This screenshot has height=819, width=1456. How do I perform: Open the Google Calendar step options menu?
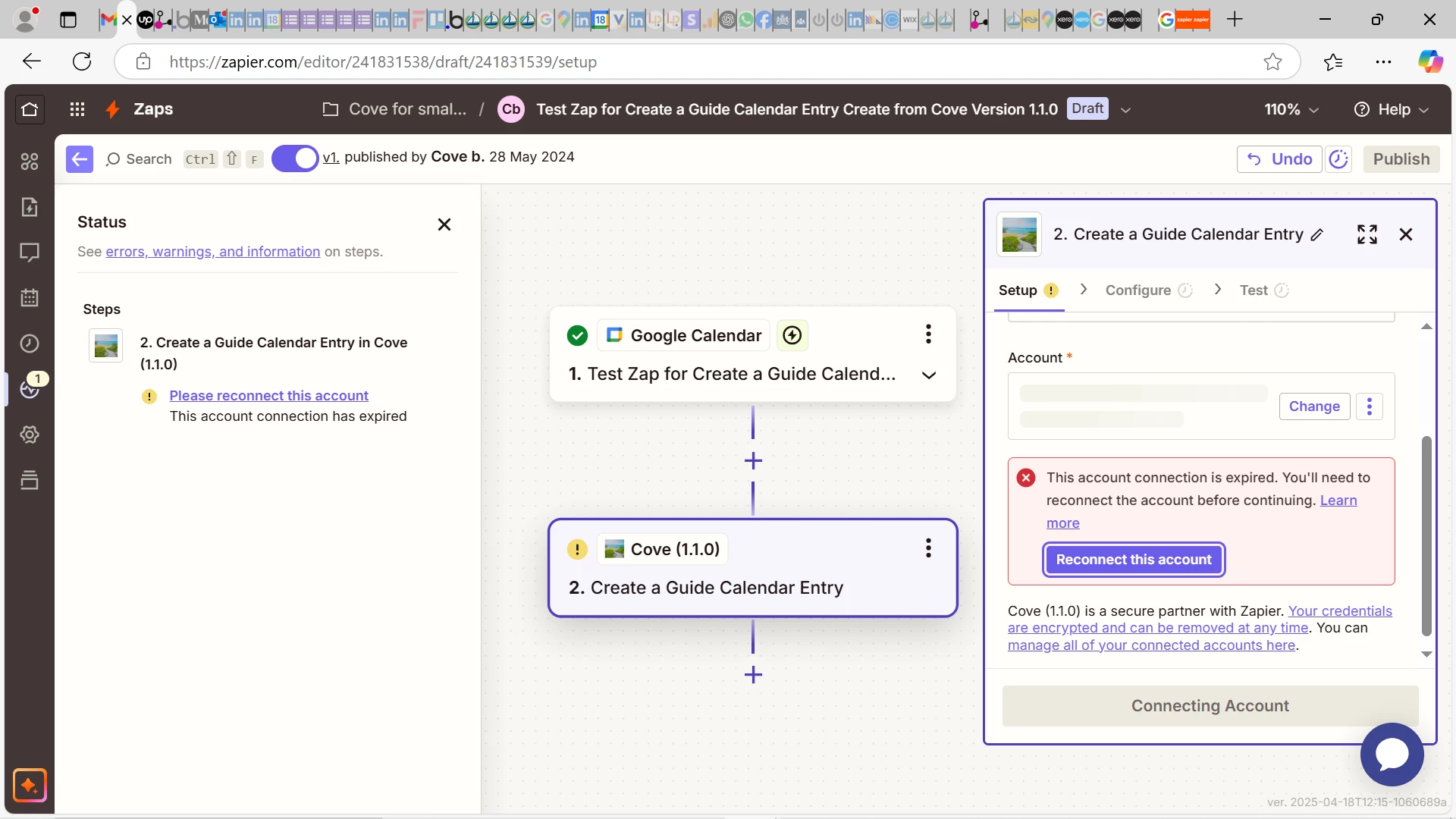click(928, 334)
